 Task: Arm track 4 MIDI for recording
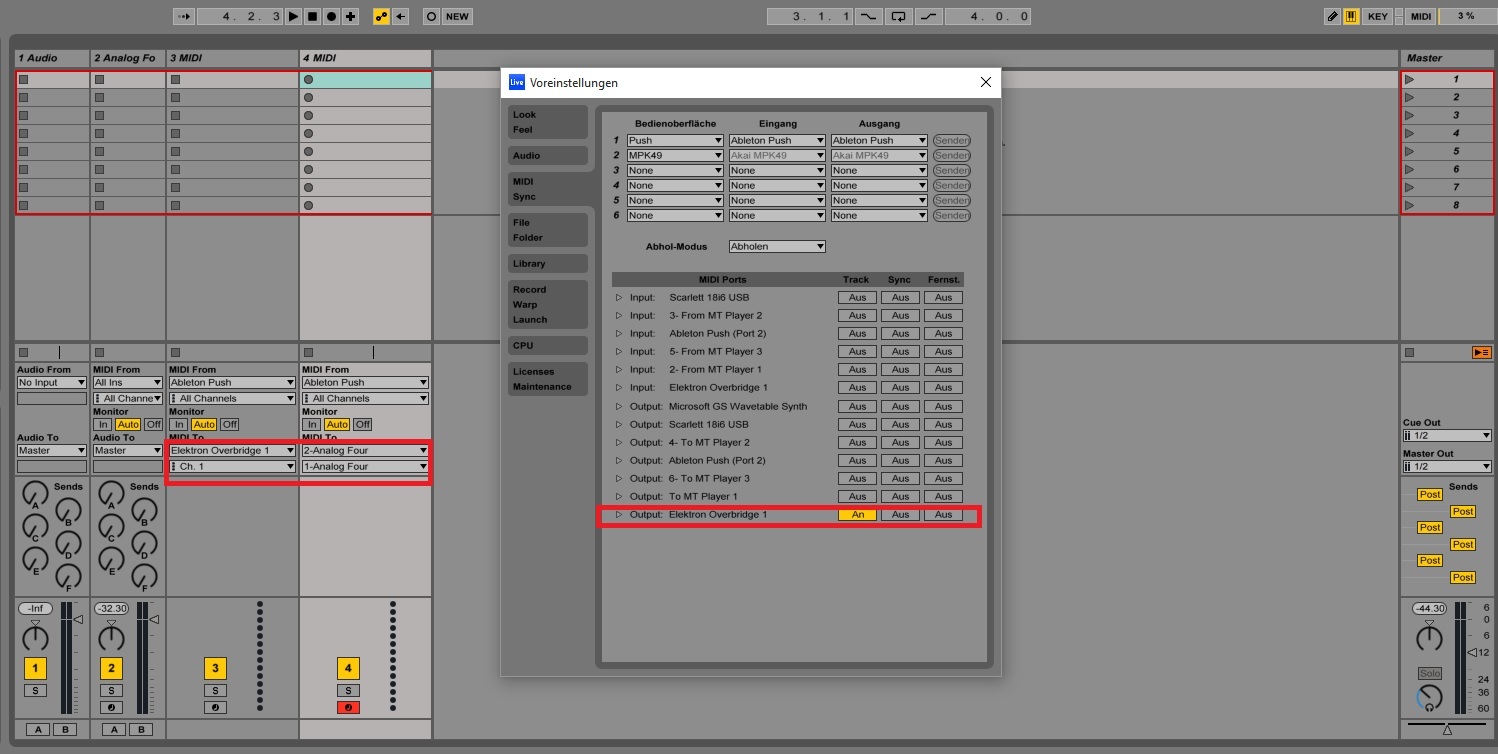tap(348, 707)
